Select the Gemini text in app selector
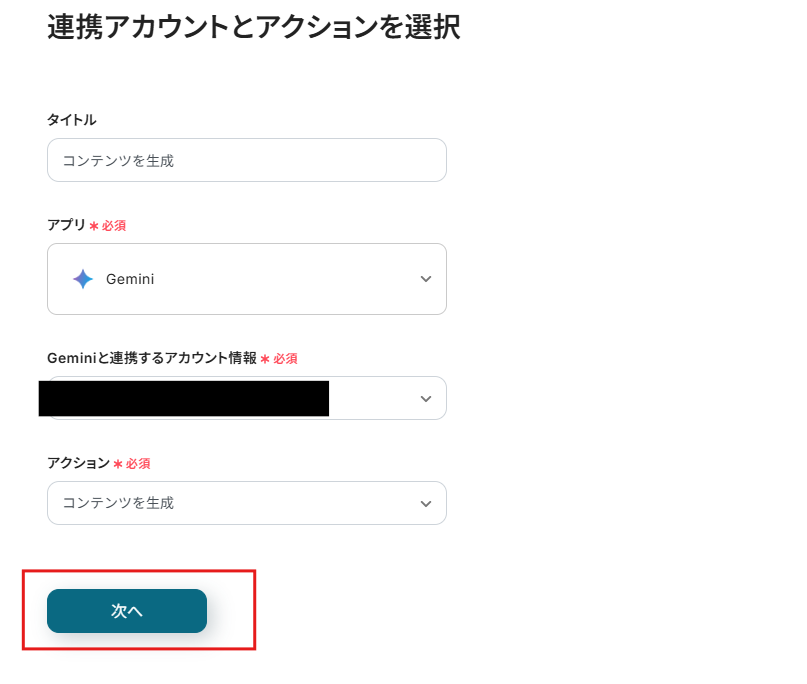Image resolution: width=807 pixels, height=684 pixels. click(130, 279)
